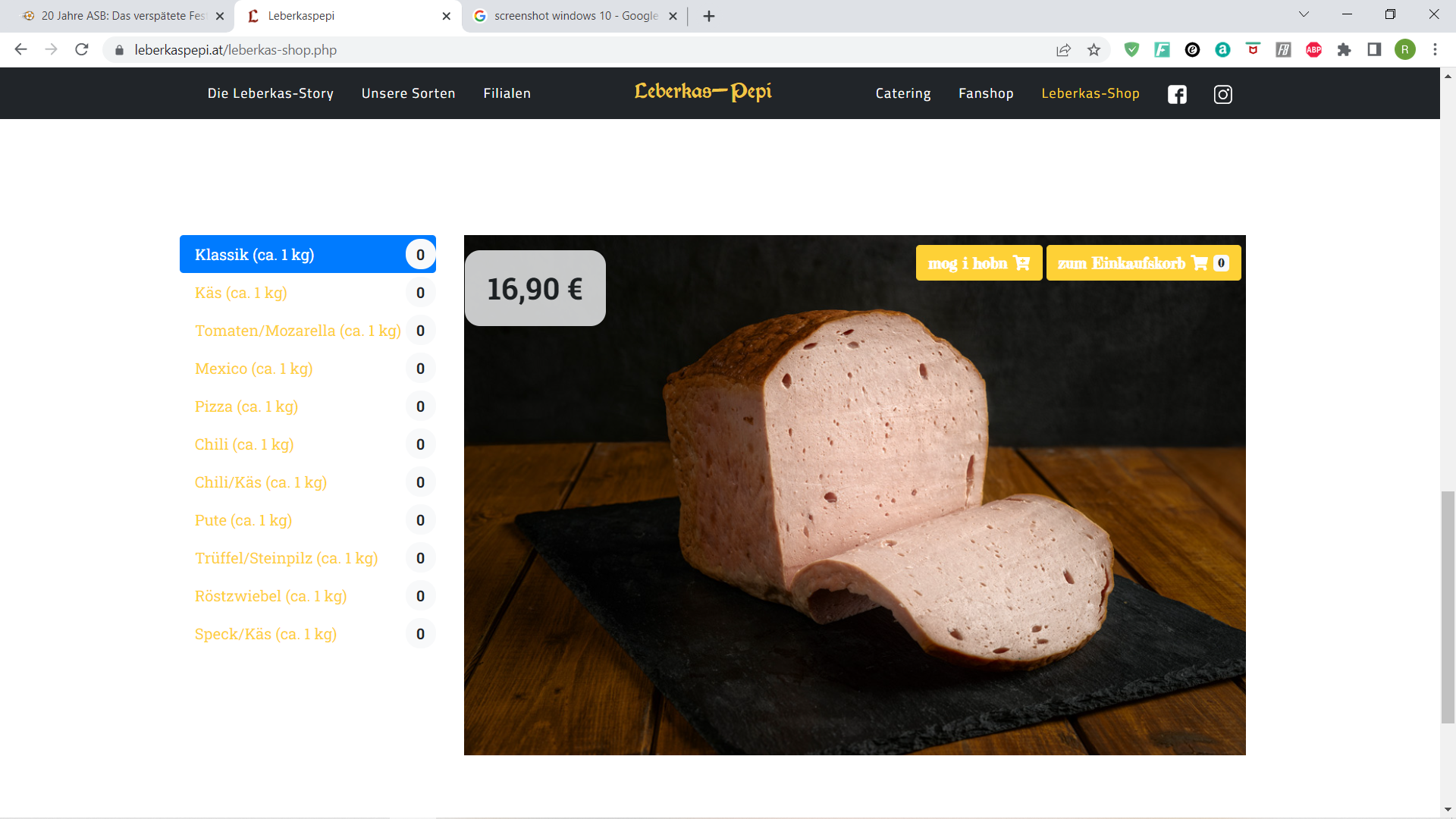The image size is (1456, 819).
Task: Click the address bar URL
Action: coord(236,50)
